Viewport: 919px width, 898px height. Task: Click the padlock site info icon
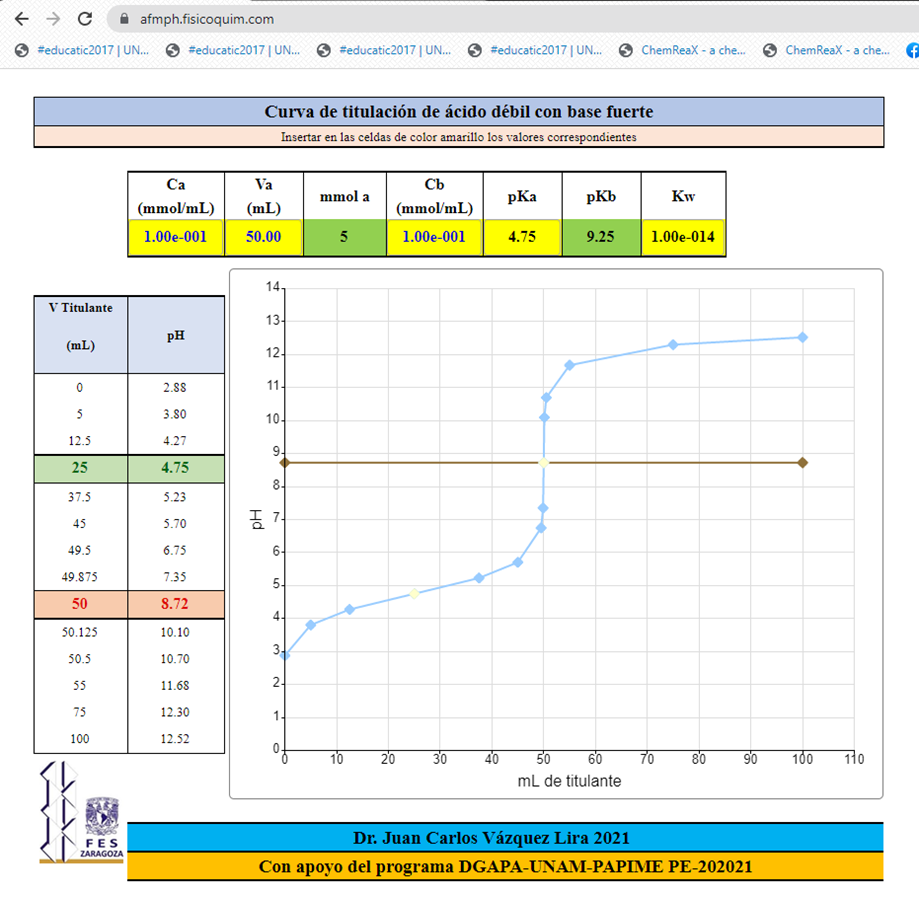pyautogui.click(x=124, y=19)
